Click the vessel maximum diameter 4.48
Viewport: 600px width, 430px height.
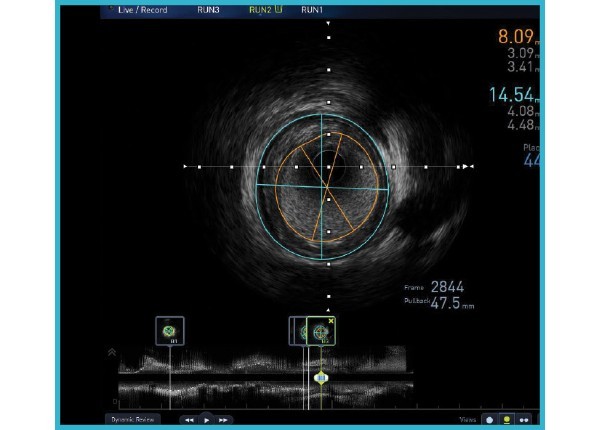(x=520, y=125)
